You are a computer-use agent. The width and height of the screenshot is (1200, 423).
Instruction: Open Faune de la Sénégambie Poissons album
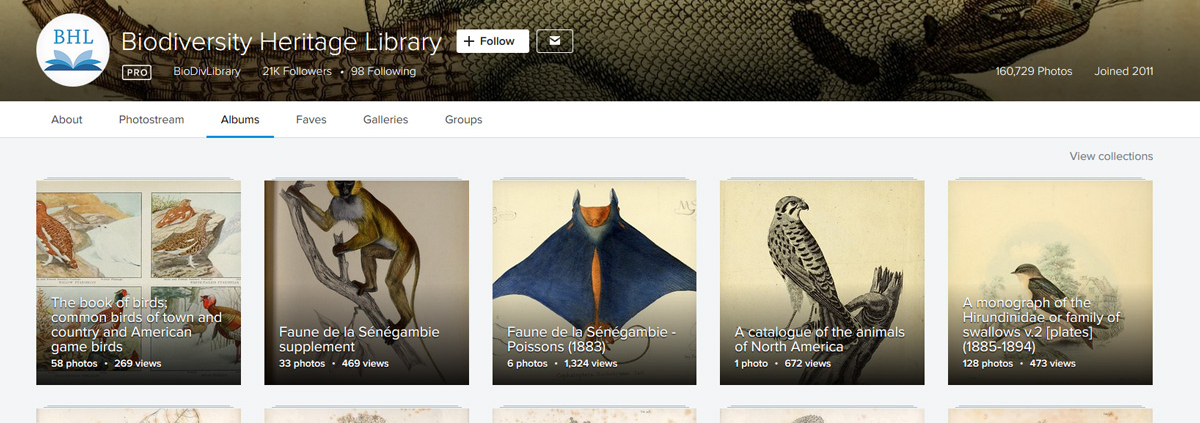click(x=594, y=282)
